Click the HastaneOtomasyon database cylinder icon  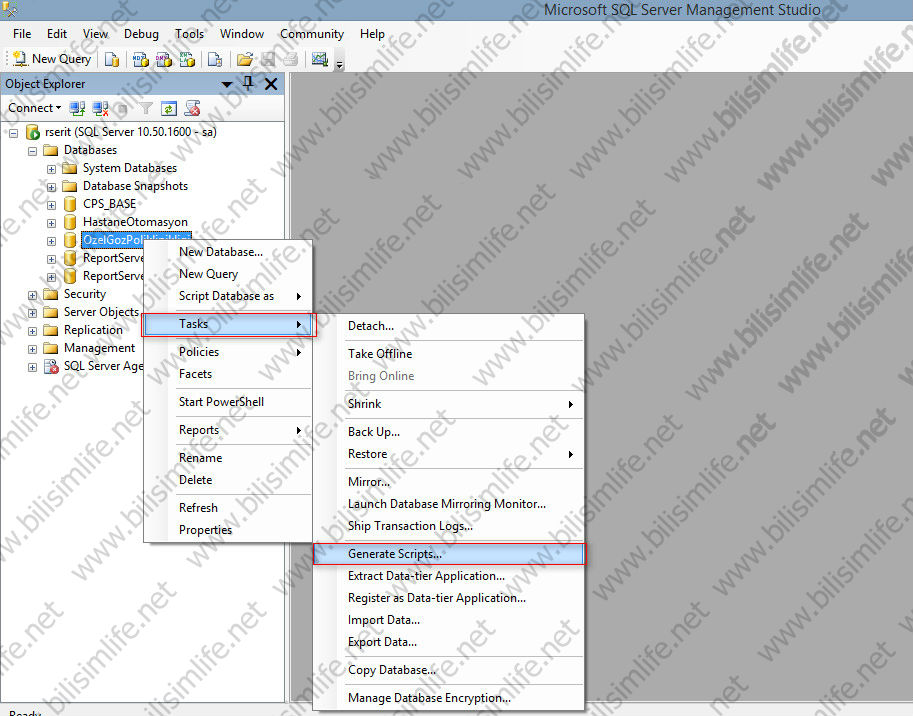pyautogui.click(x=70, y=222)
